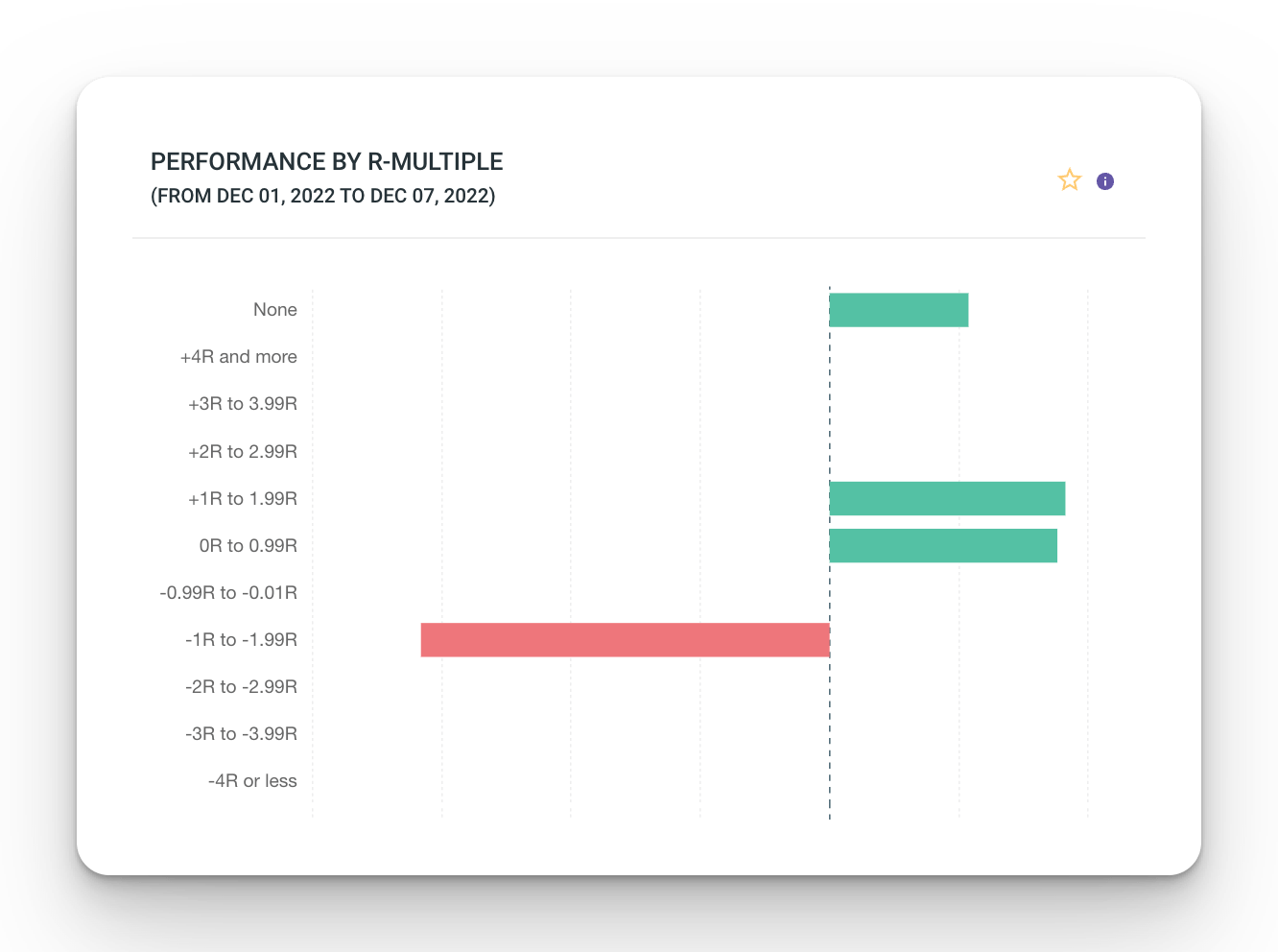Viewport: 1278px width, 952px height.
Task: Click the "-2R to -2.99R" label
Action: click(x=241, y=687)
